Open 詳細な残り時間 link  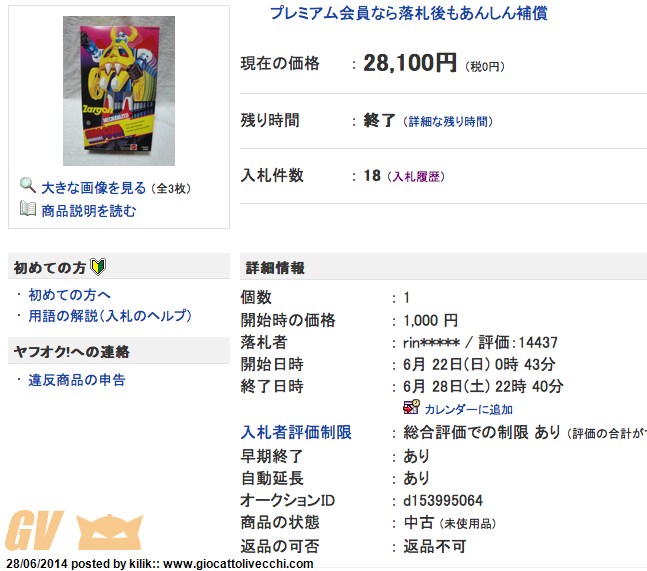click(448, 122)
